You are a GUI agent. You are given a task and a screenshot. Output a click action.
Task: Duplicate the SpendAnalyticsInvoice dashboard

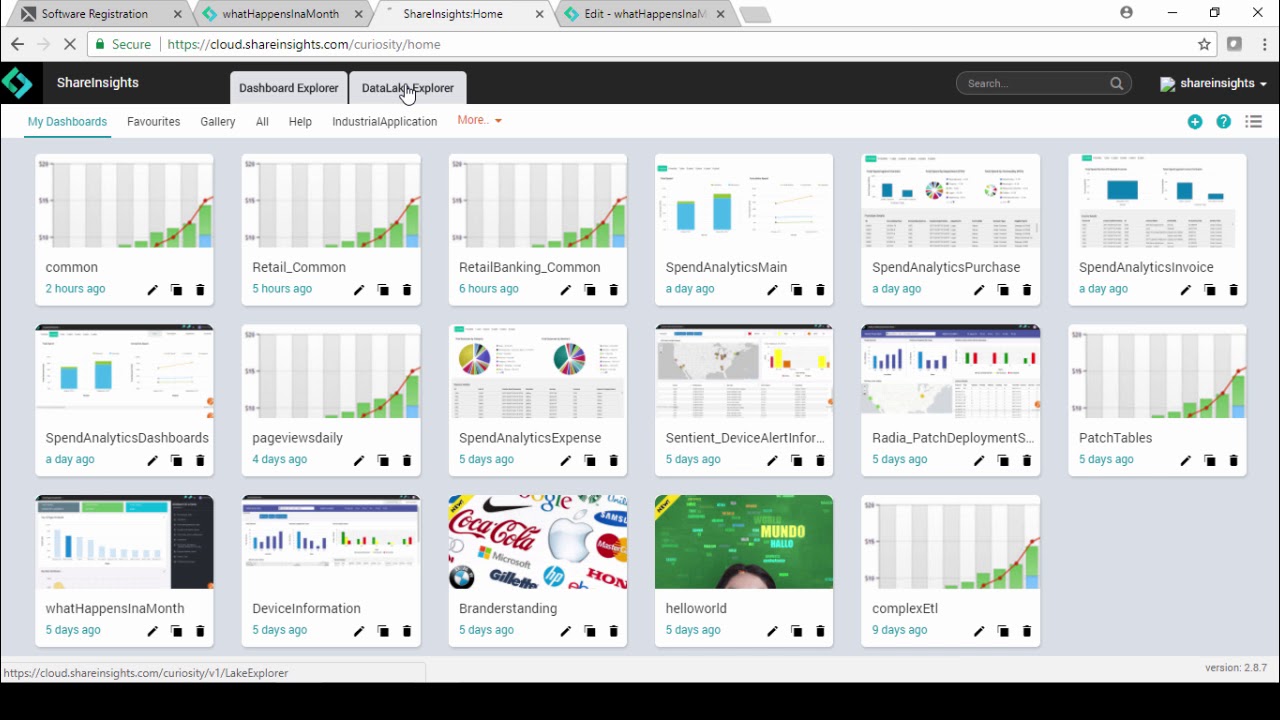[1210, 290]
